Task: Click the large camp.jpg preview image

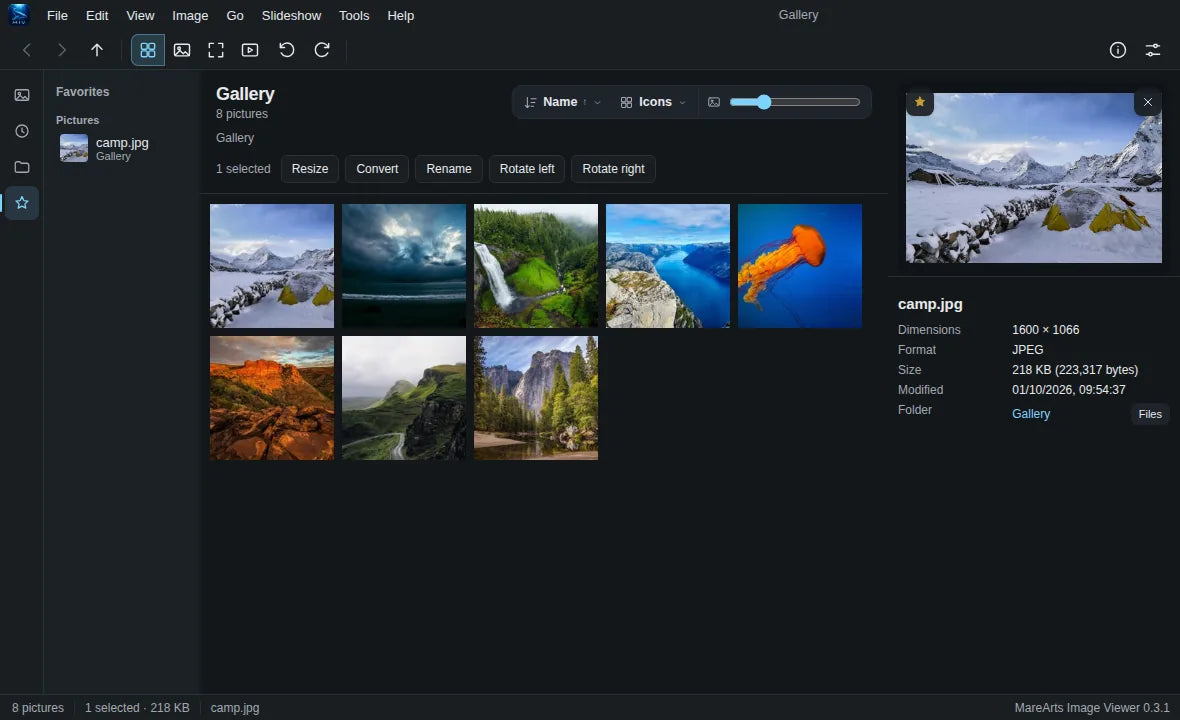Action: pyautogui.click(x=1033, y=178)
